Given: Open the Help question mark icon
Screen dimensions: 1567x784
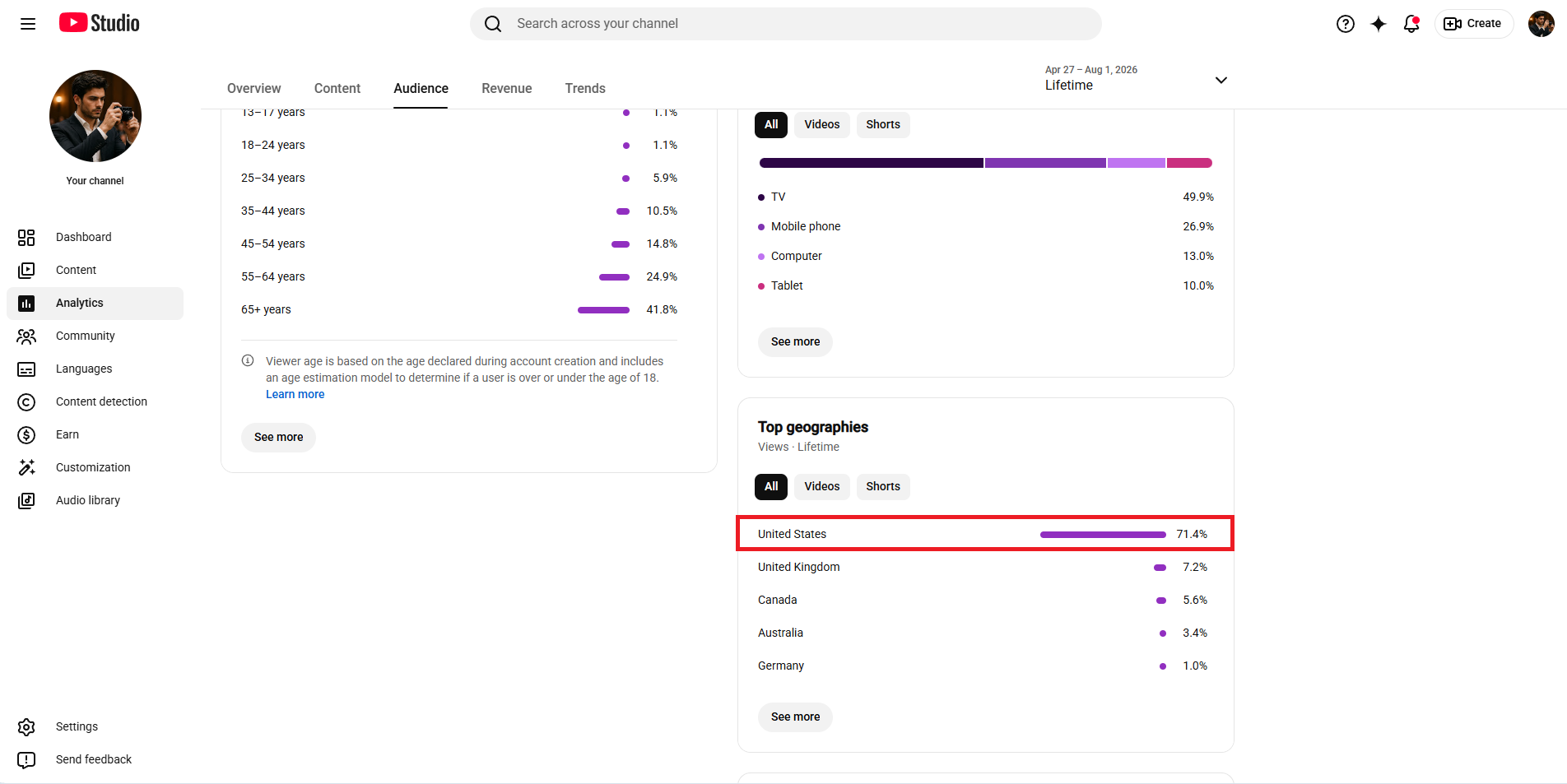Looking at the screenshot, I should click(x=1346, y=24).
